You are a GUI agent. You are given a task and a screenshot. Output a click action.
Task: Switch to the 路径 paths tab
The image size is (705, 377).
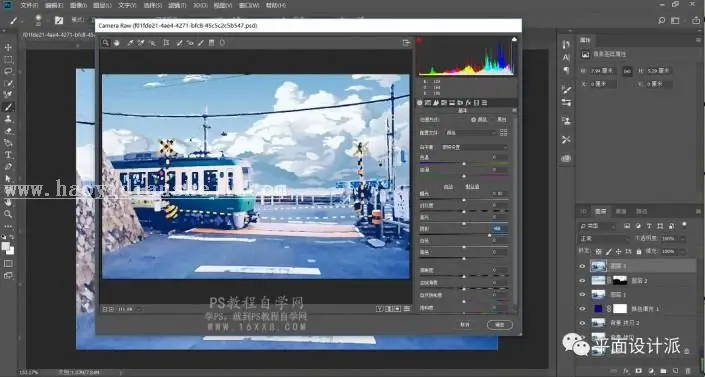pyautogui.click(x=641, y=211)
